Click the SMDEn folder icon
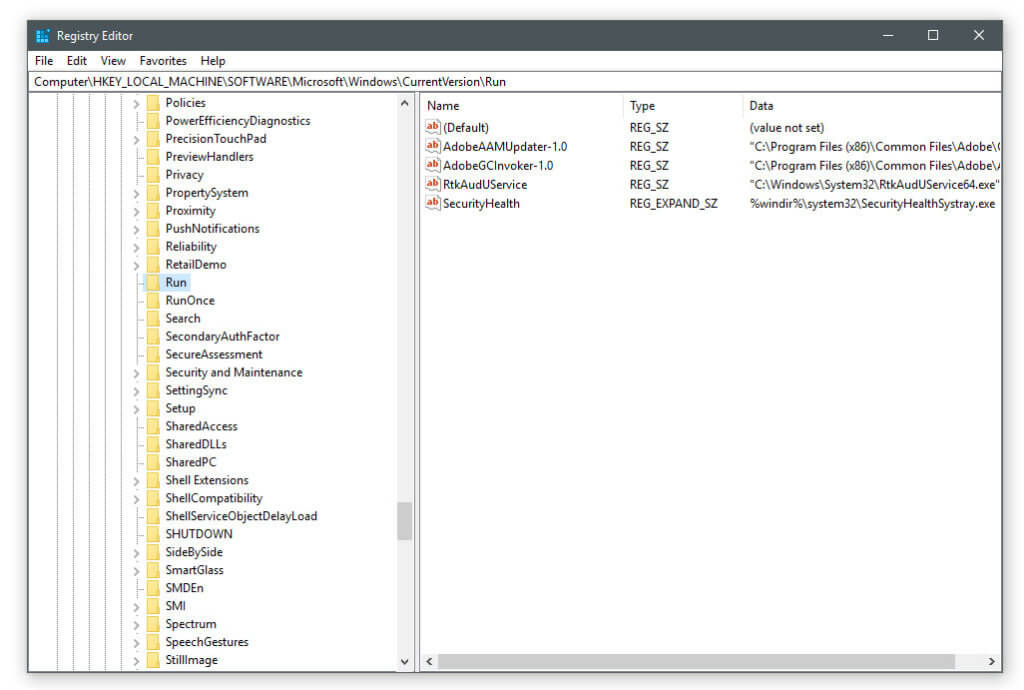The image size is (1024, 690). [153, 588]
